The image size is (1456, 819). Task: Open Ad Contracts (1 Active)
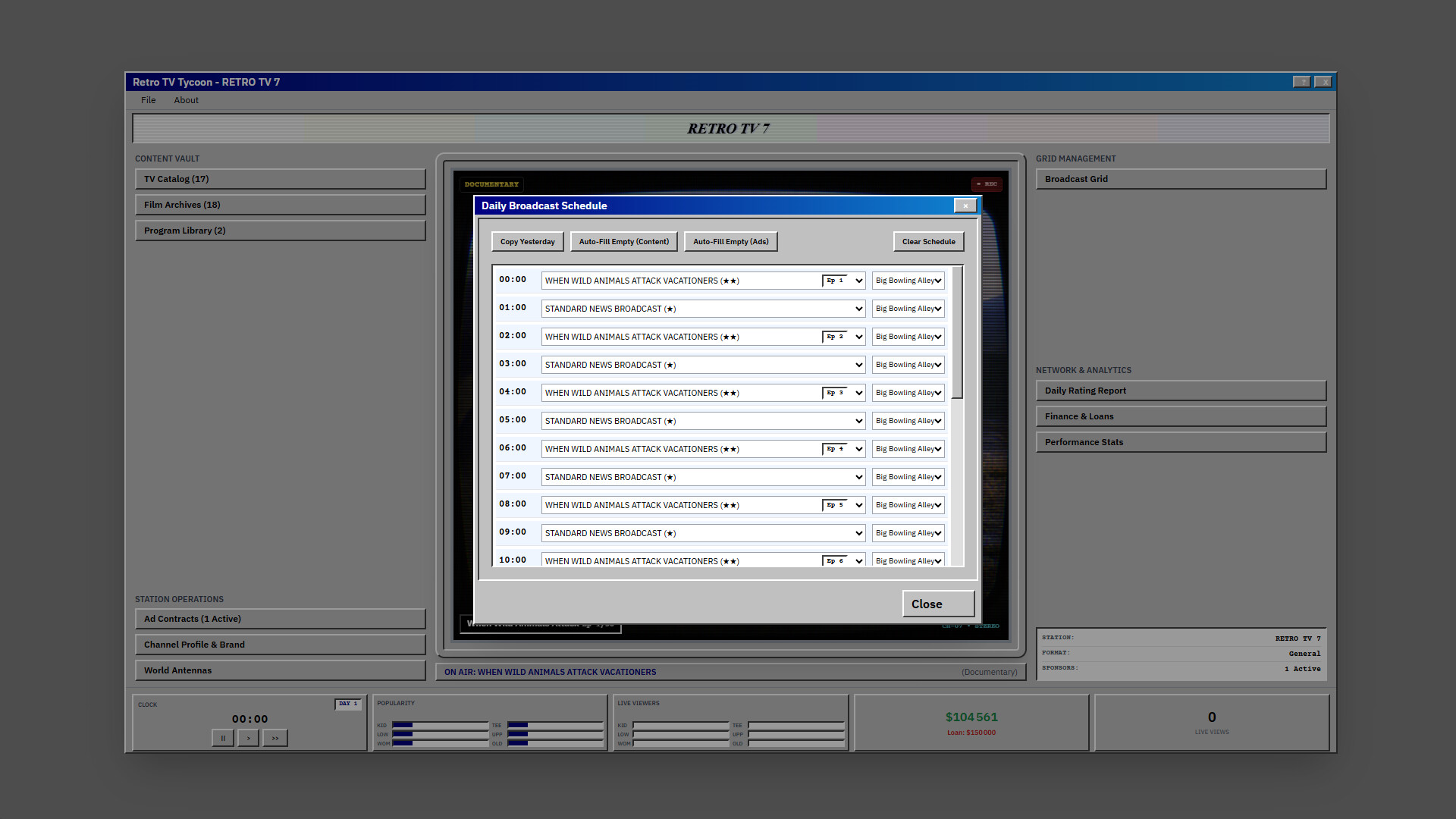(x=281, y=619)
